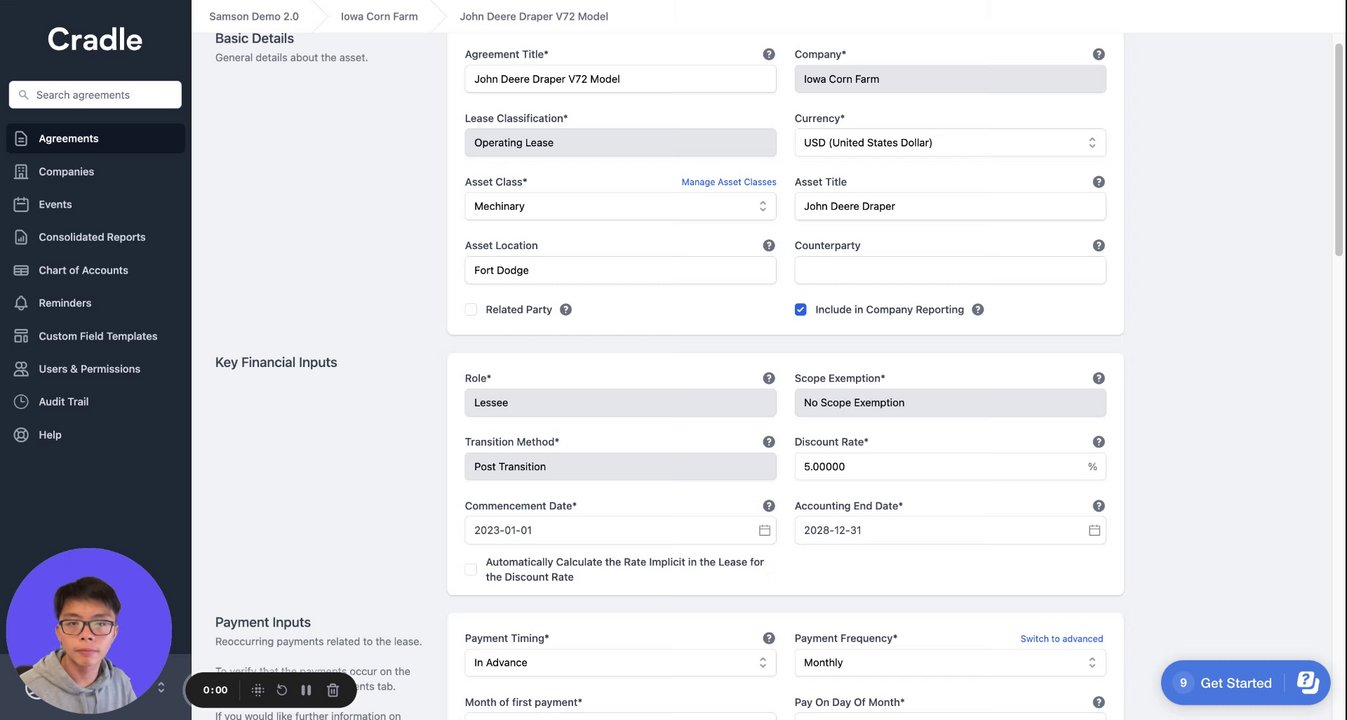Click the trash icon in recording controls
1347x720 pixels.
click(x=333, y=690)
